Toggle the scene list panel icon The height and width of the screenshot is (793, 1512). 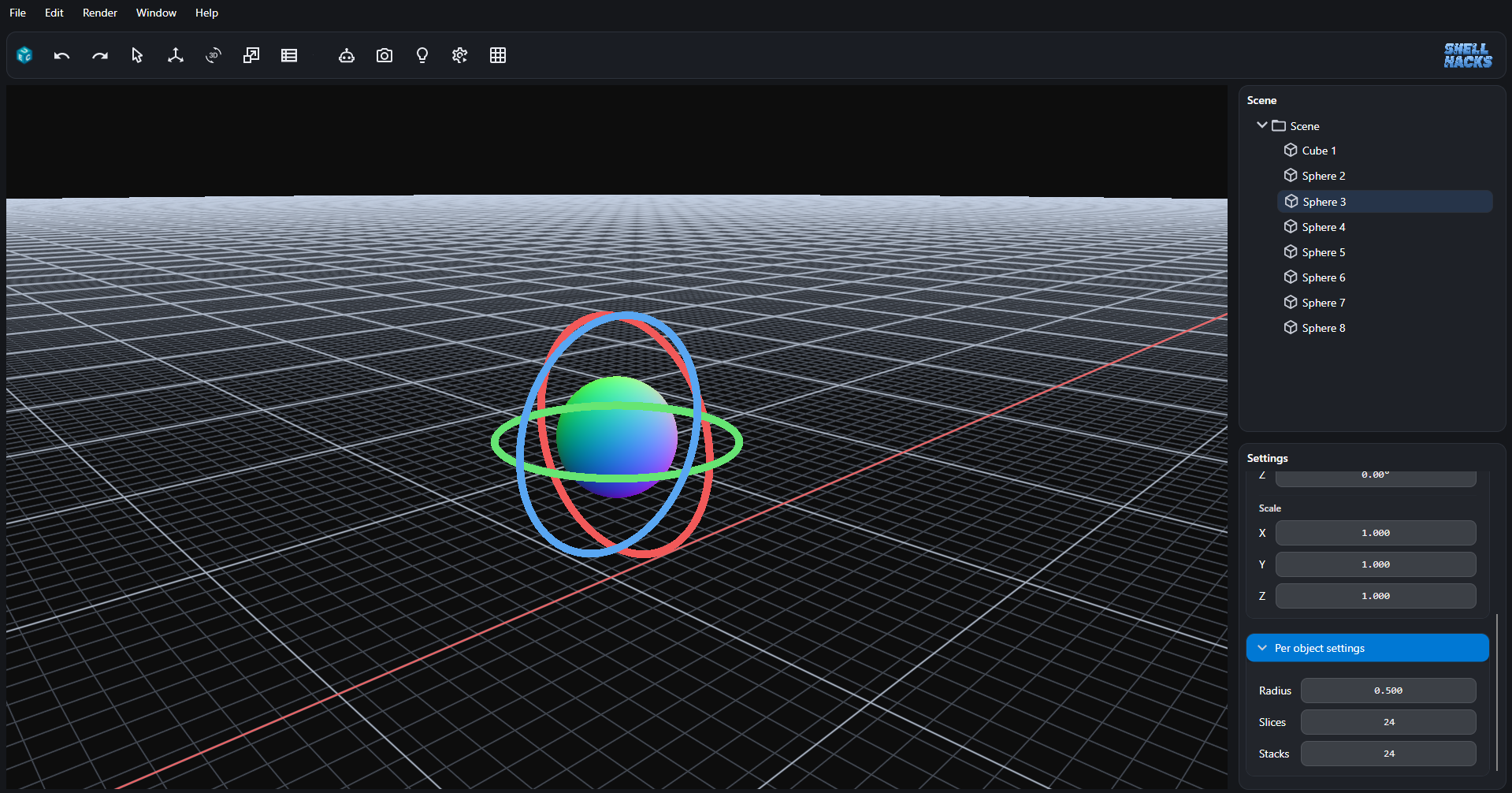pos(289,55)
